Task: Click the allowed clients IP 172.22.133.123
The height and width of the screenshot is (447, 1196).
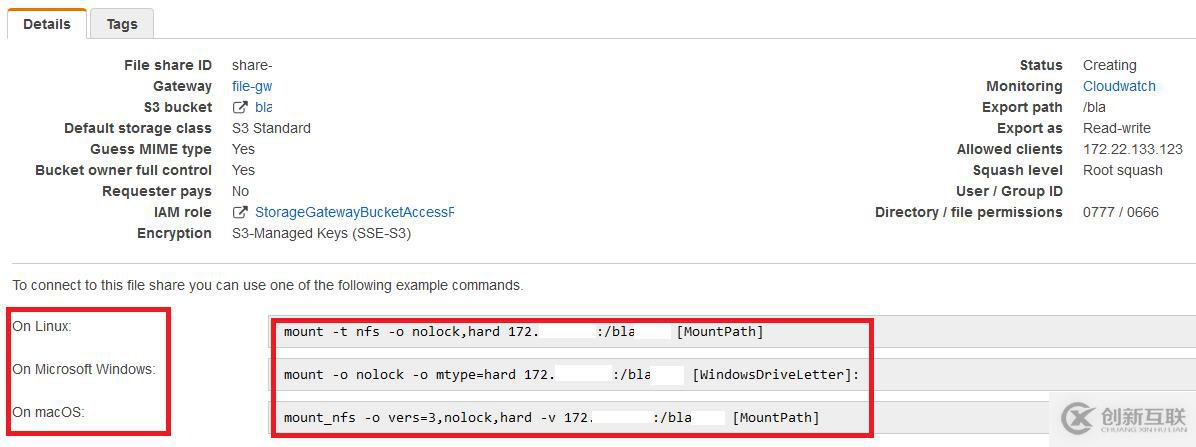Action: [x=1132, y=149]
